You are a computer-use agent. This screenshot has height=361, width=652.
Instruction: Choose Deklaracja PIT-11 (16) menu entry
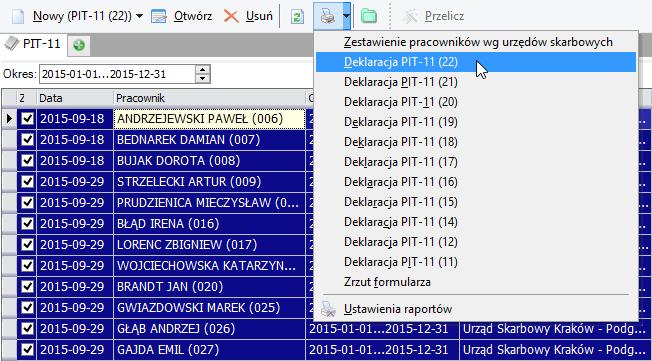coord(476,182)
